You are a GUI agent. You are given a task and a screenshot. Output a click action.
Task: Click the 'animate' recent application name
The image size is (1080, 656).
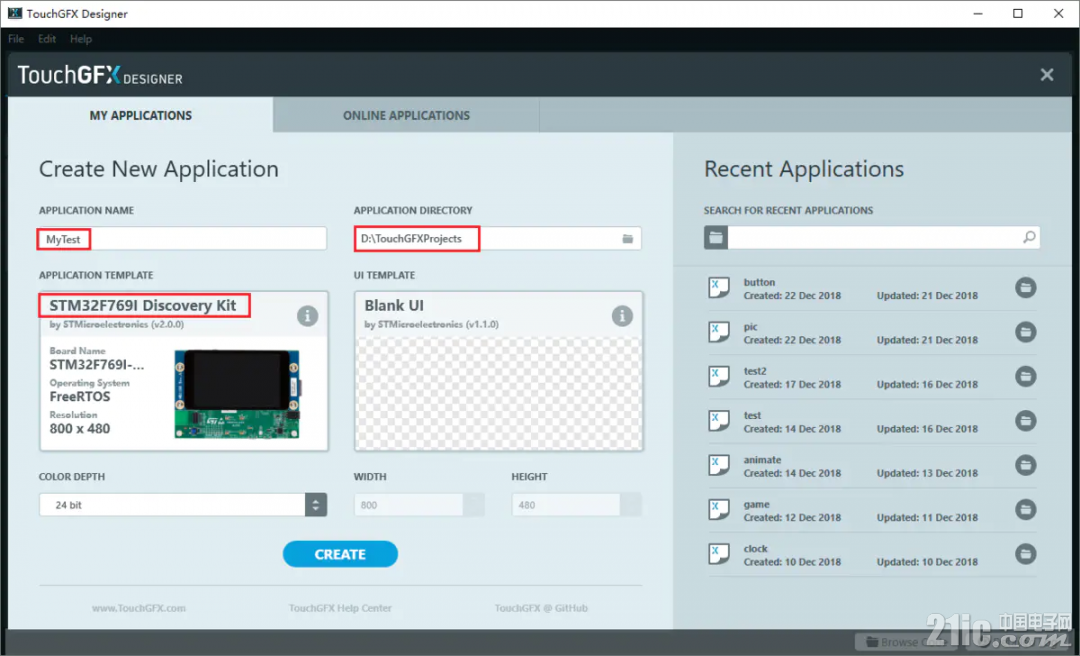[x=762, y=460]
